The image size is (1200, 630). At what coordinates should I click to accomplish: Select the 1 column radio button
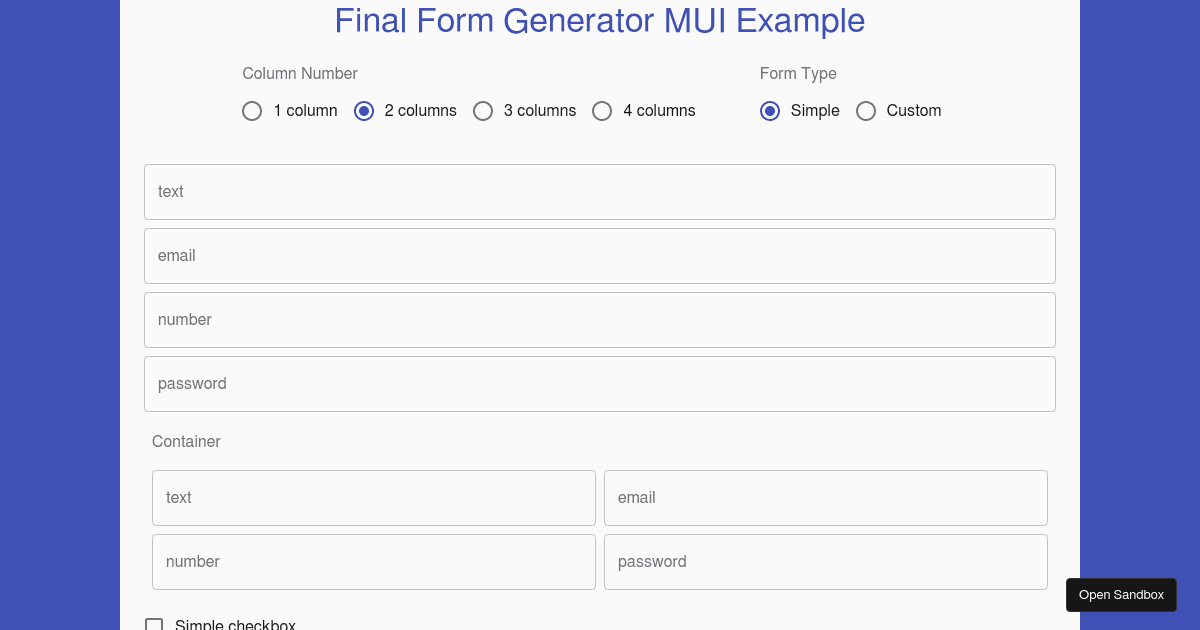point(252,111)
